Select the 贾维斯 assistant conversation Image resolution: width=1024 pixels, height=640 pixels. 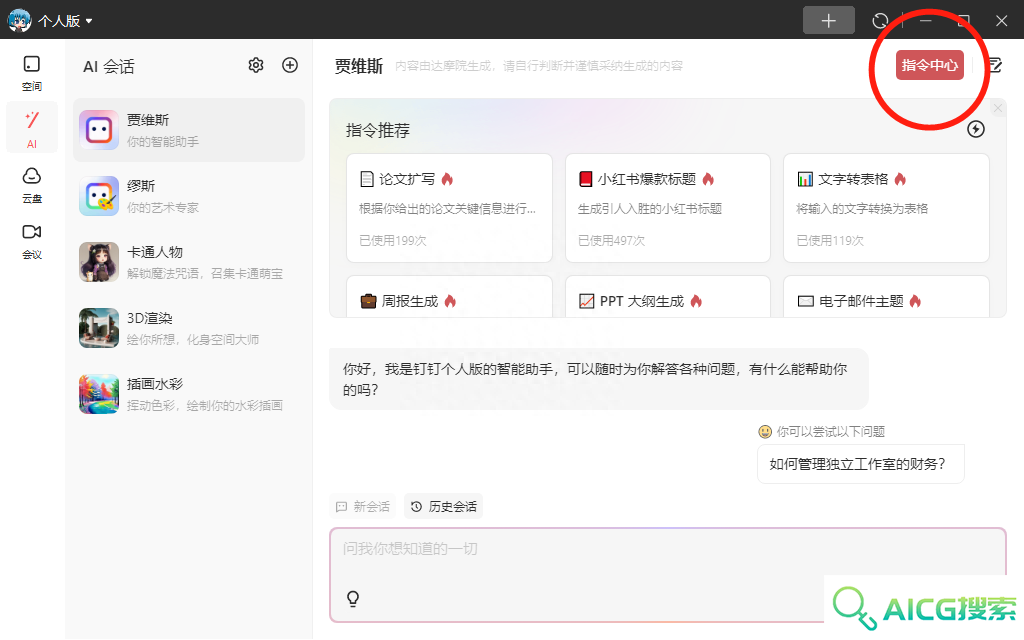pyautogui.click(x=189, y=130)
